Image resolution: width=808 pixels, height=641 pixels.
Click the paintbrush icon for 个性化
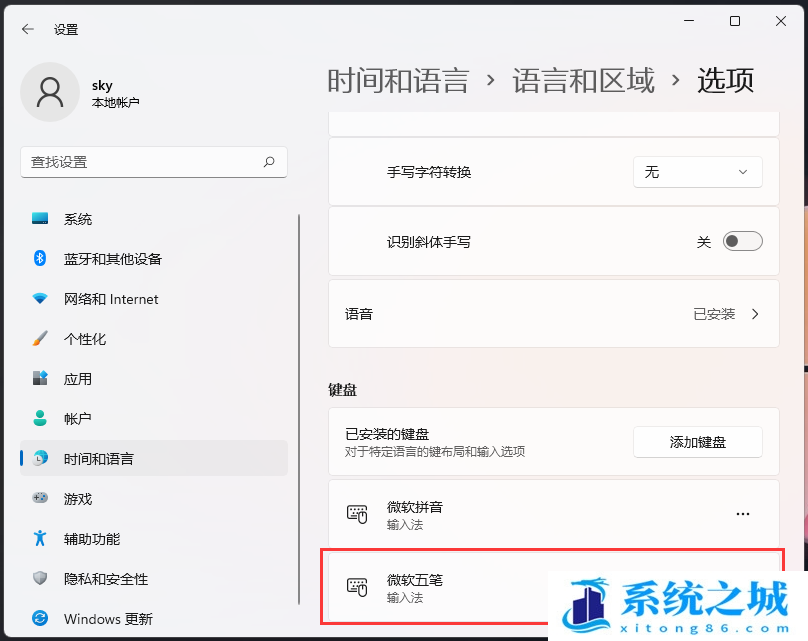[40, 339]
